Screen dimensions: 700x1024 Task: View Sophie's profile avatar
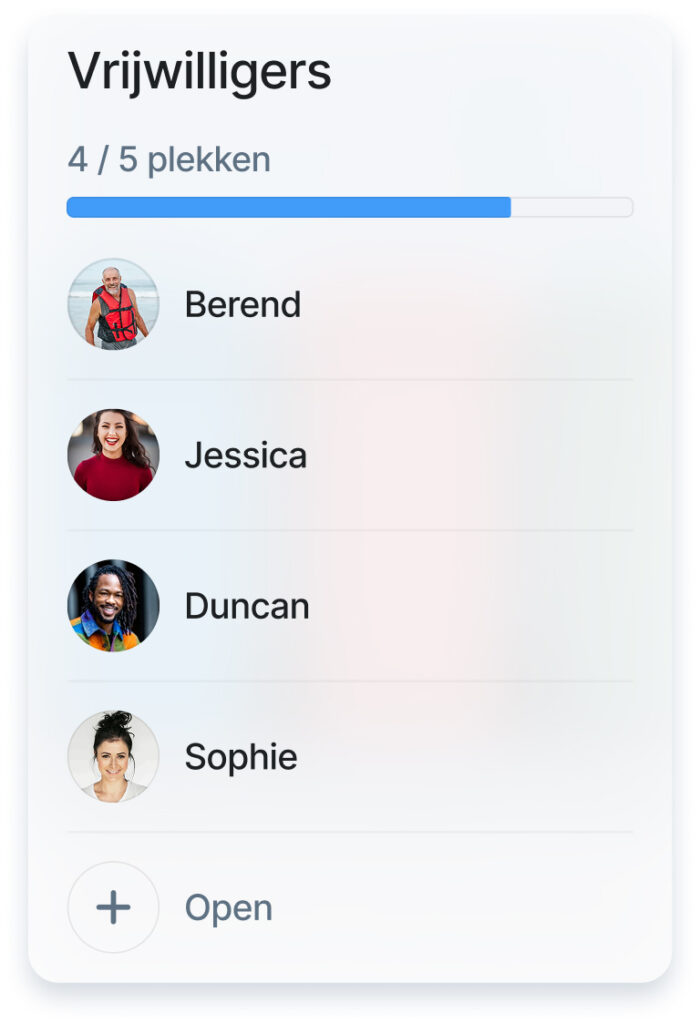113,757
